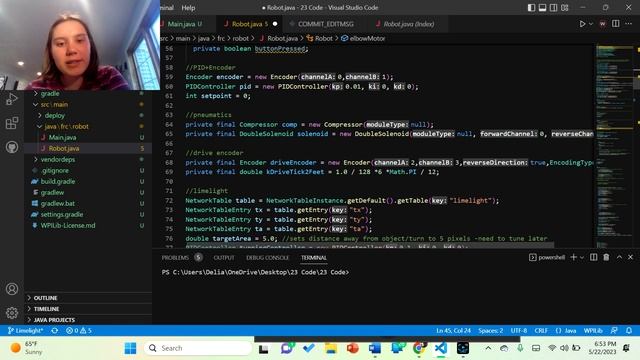Maximize the panel with up chevron
The image size is (640, 360).
619,257
